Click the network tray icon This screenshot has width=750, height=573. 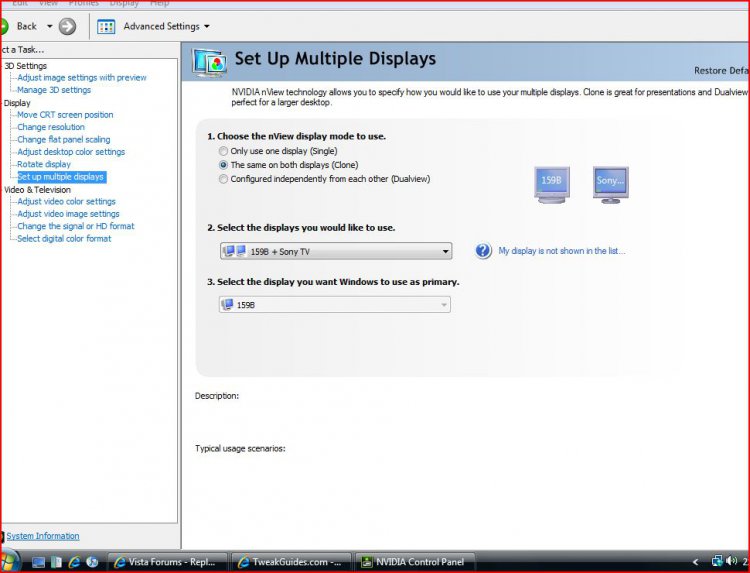pyautogui.click(x=717, y=561)
